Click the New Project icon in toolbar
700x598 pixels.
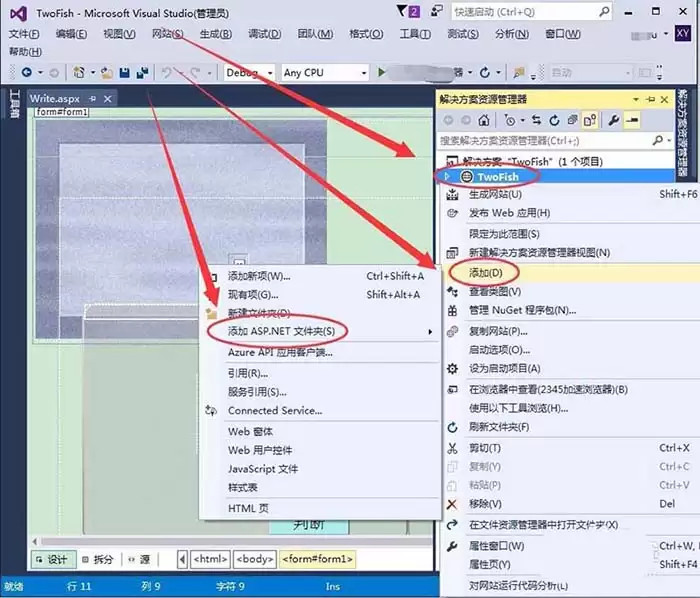[79, 72]
